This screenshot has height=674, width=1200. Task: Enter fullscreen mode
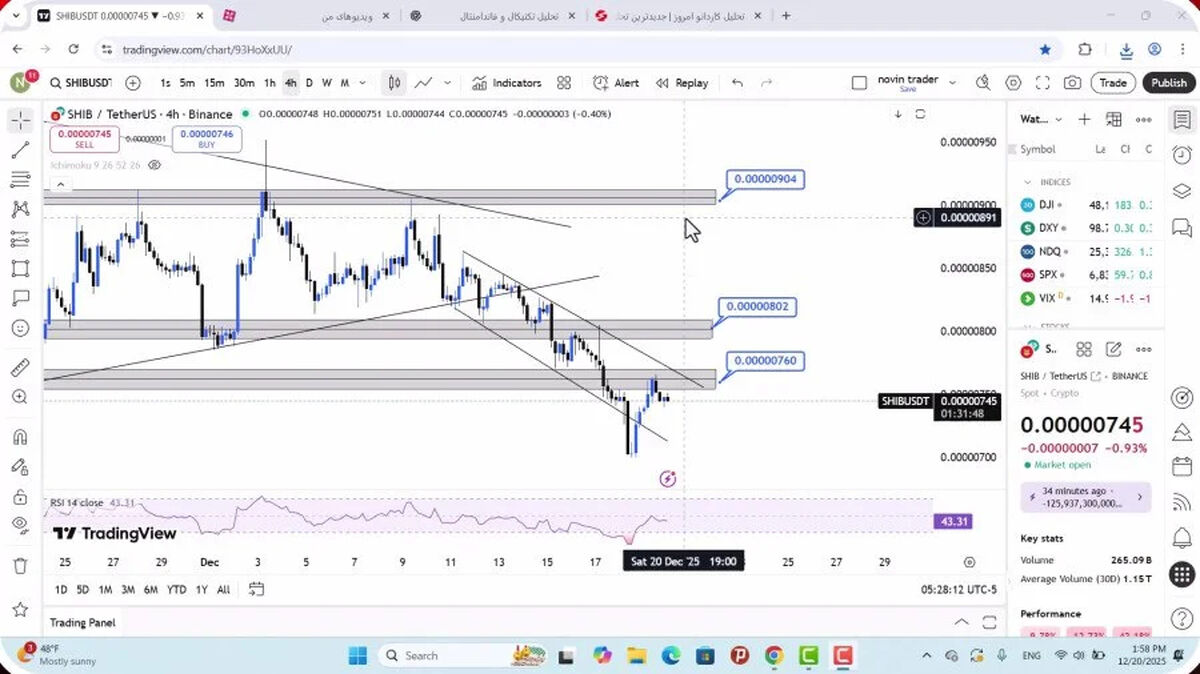pos(1042,83)
